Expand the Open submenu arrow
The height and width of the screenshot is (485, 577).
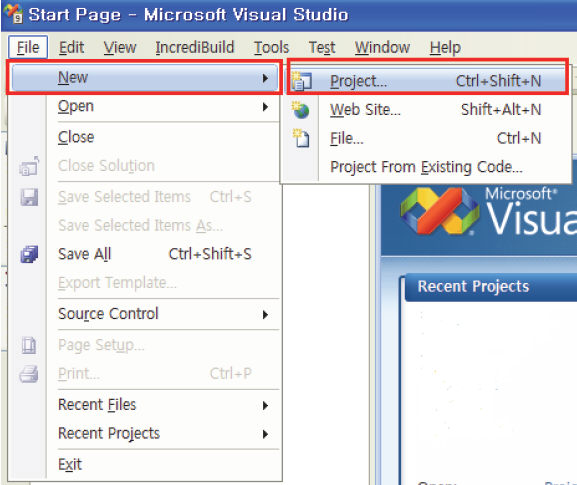click(x=265, y=107)
